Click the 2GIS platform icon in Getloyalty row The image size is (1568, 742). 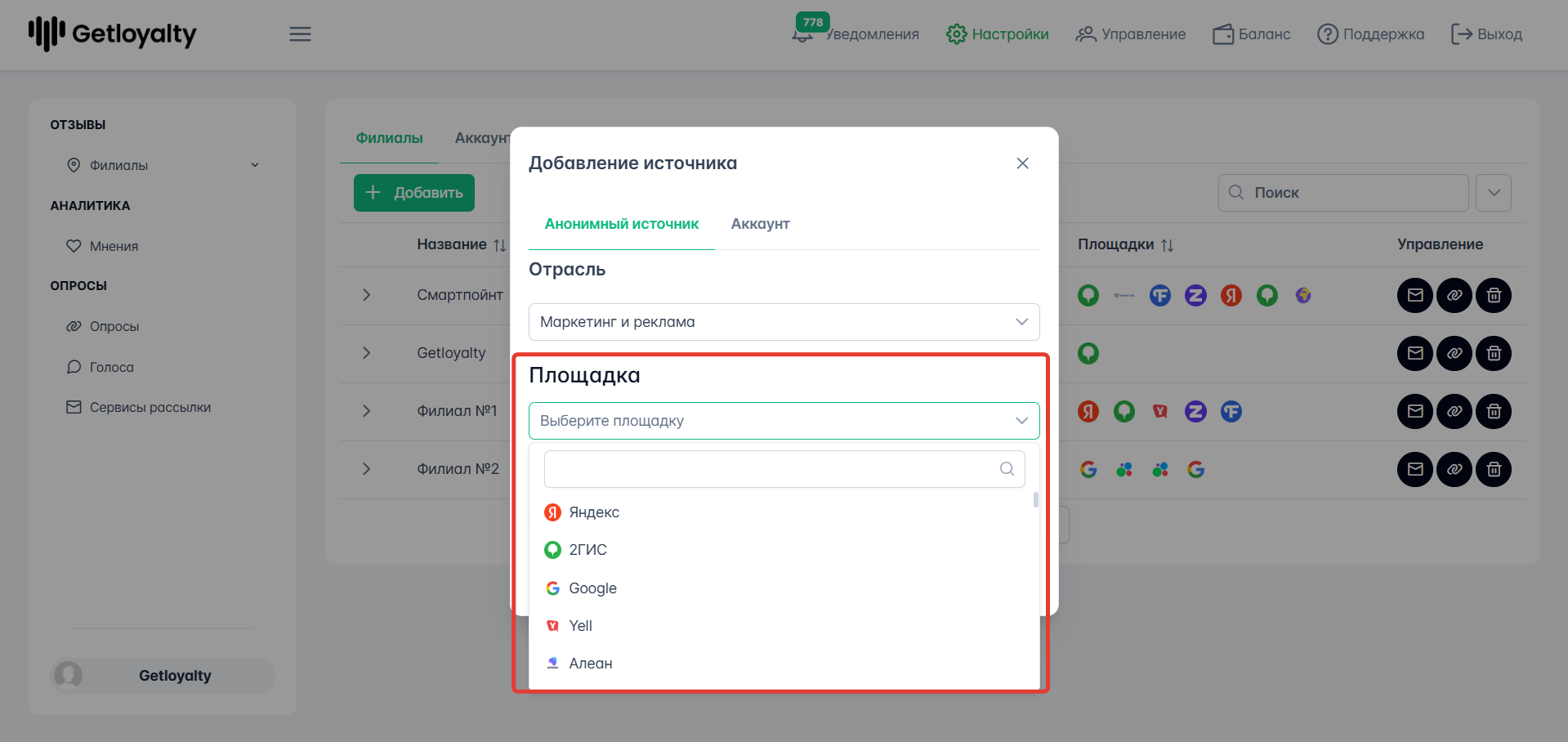click(1088, 353)
